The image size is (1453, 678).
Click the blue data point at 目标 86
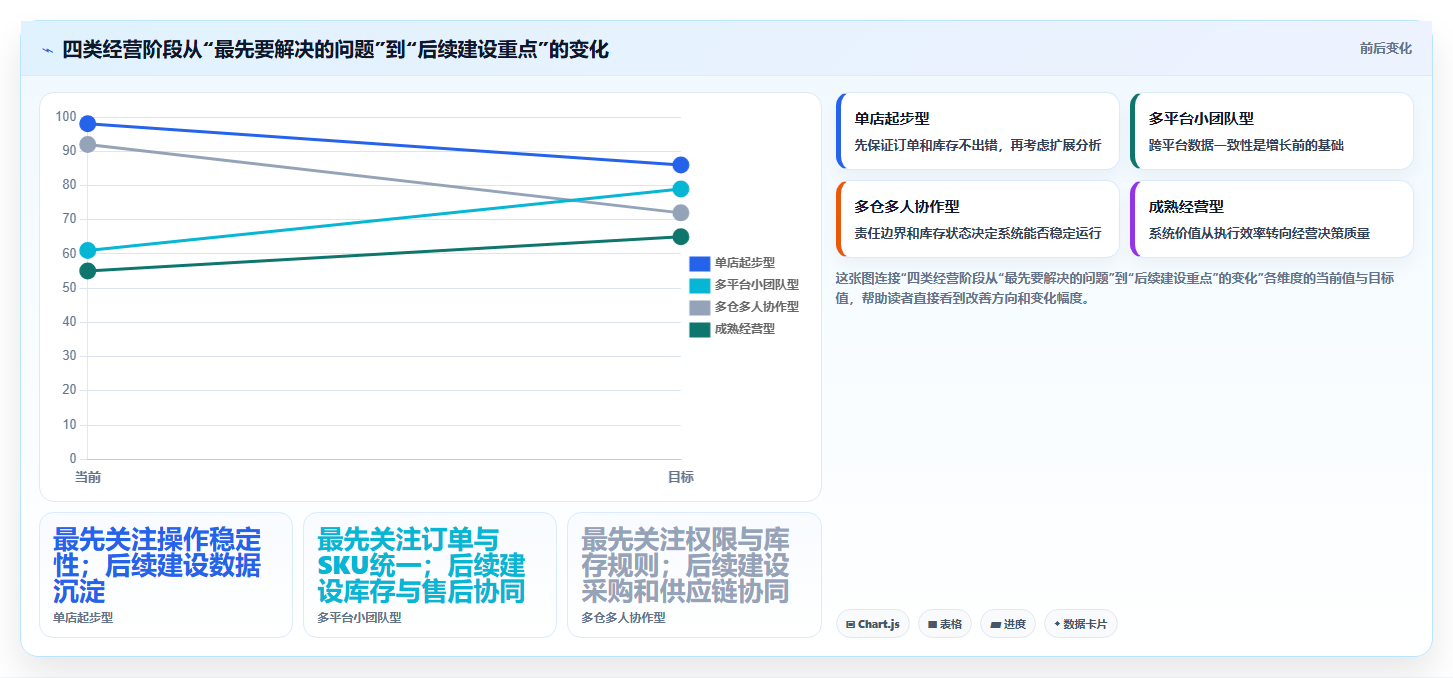pyautogui.click(x=681, y=165)
